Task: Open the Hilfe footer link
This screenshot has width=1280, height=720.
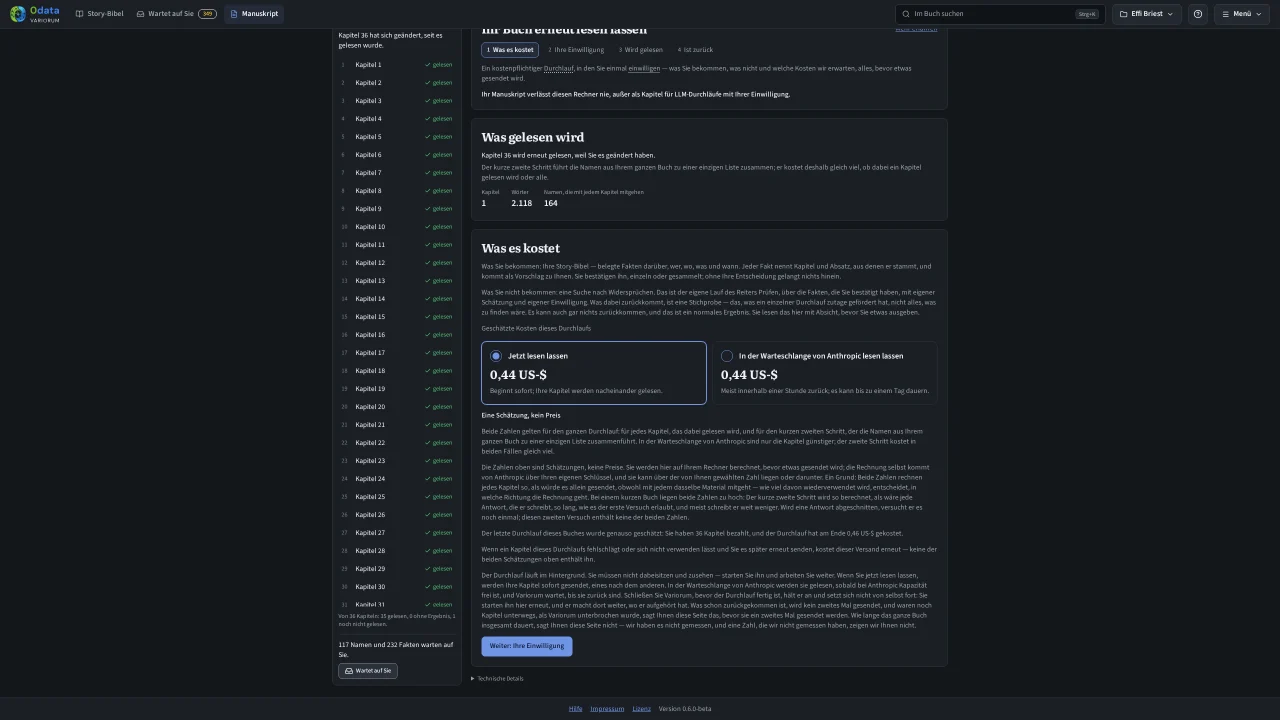Action: 575,709
